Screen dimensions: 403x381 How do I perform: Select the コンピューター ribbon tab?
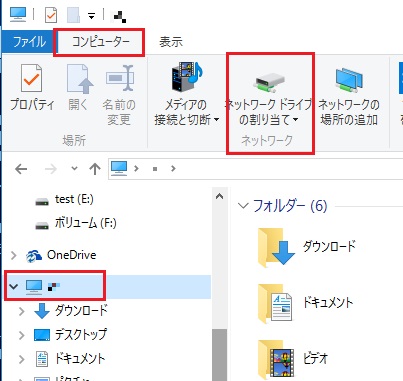101,42
